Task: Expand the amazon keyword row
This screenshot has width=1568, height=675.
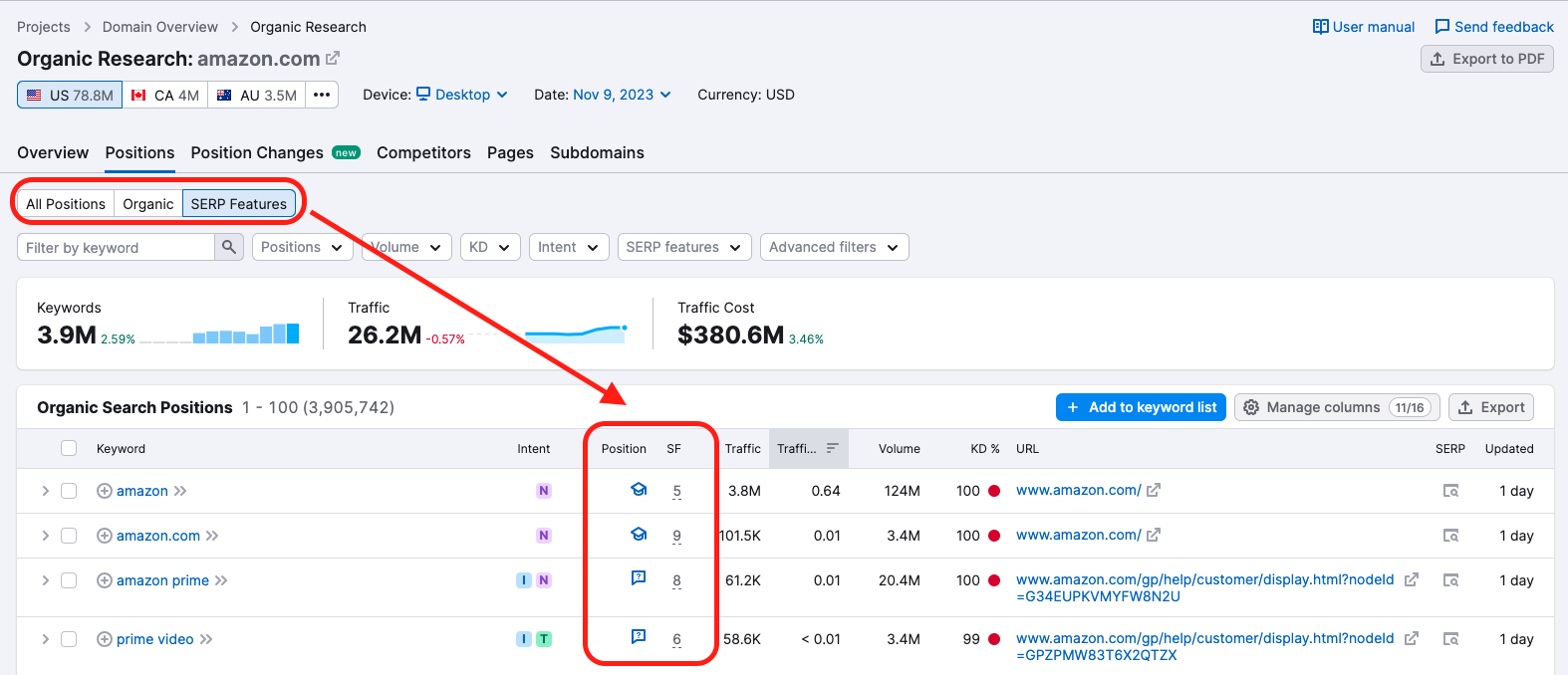Action: click(x=45, y=491)
